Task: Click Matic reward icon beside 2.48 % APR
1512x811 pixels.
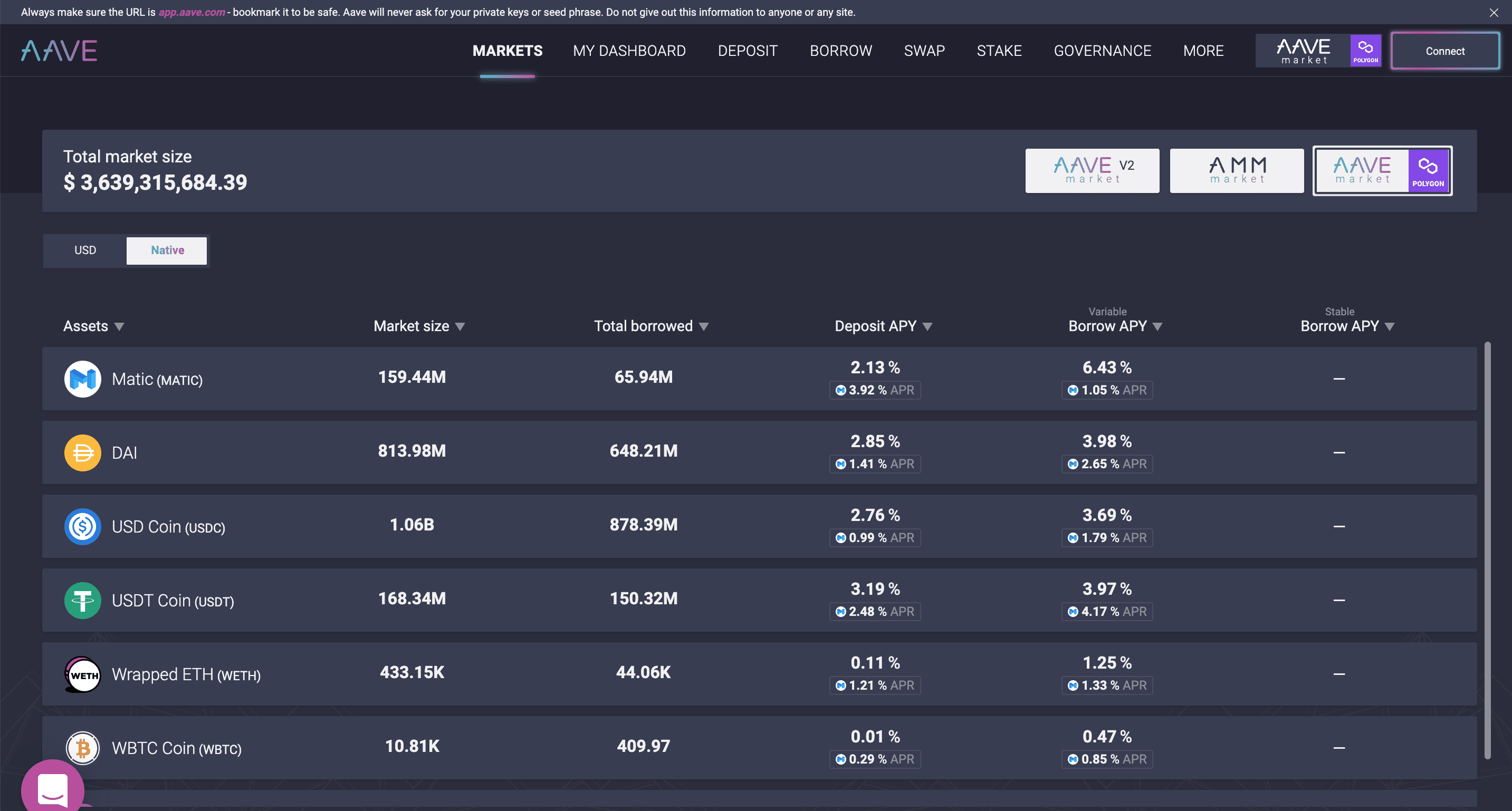Action: (840, 612)
